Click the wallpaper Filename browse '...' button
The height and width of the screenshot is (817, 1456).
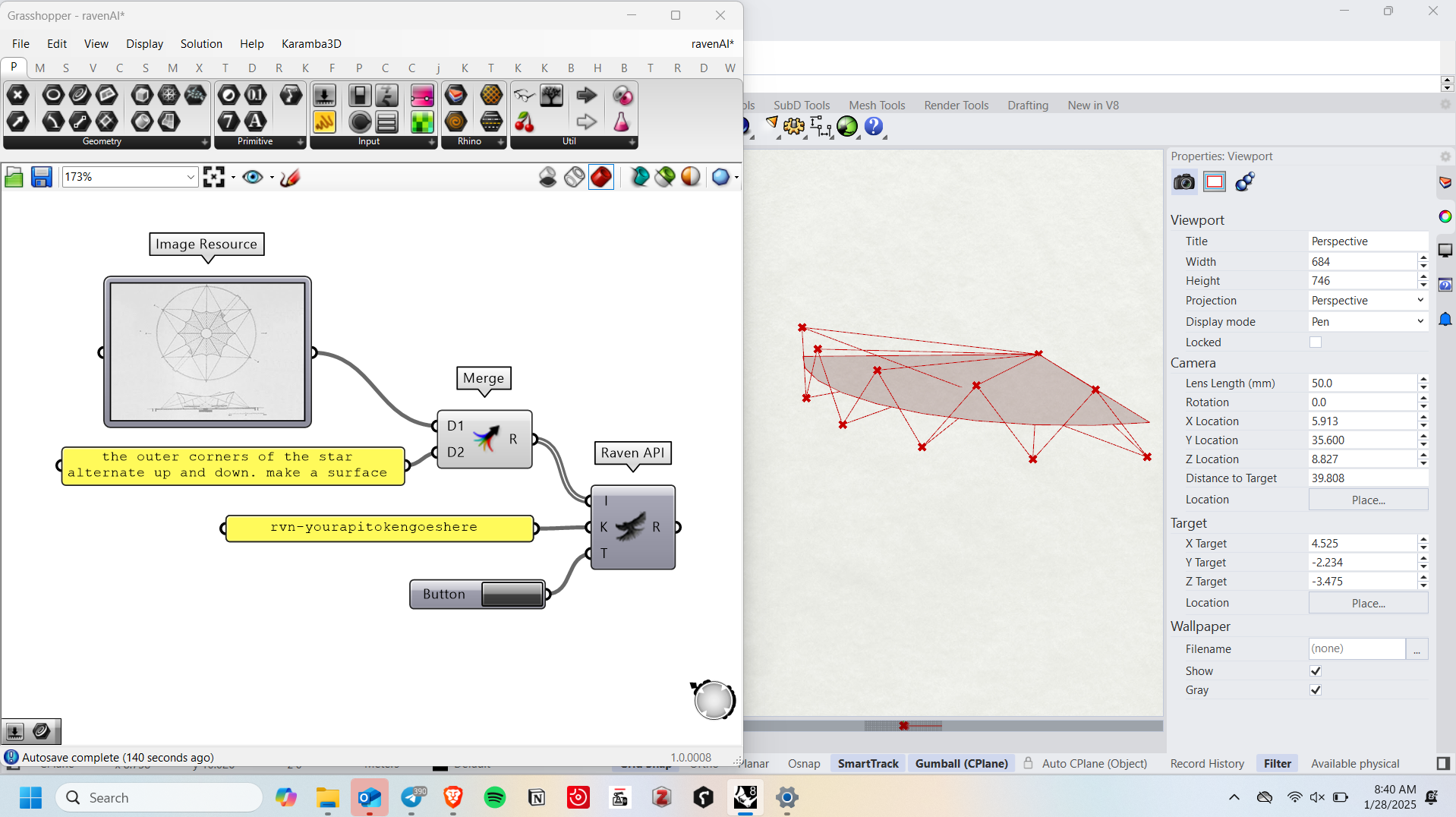tap(1417, 649)
